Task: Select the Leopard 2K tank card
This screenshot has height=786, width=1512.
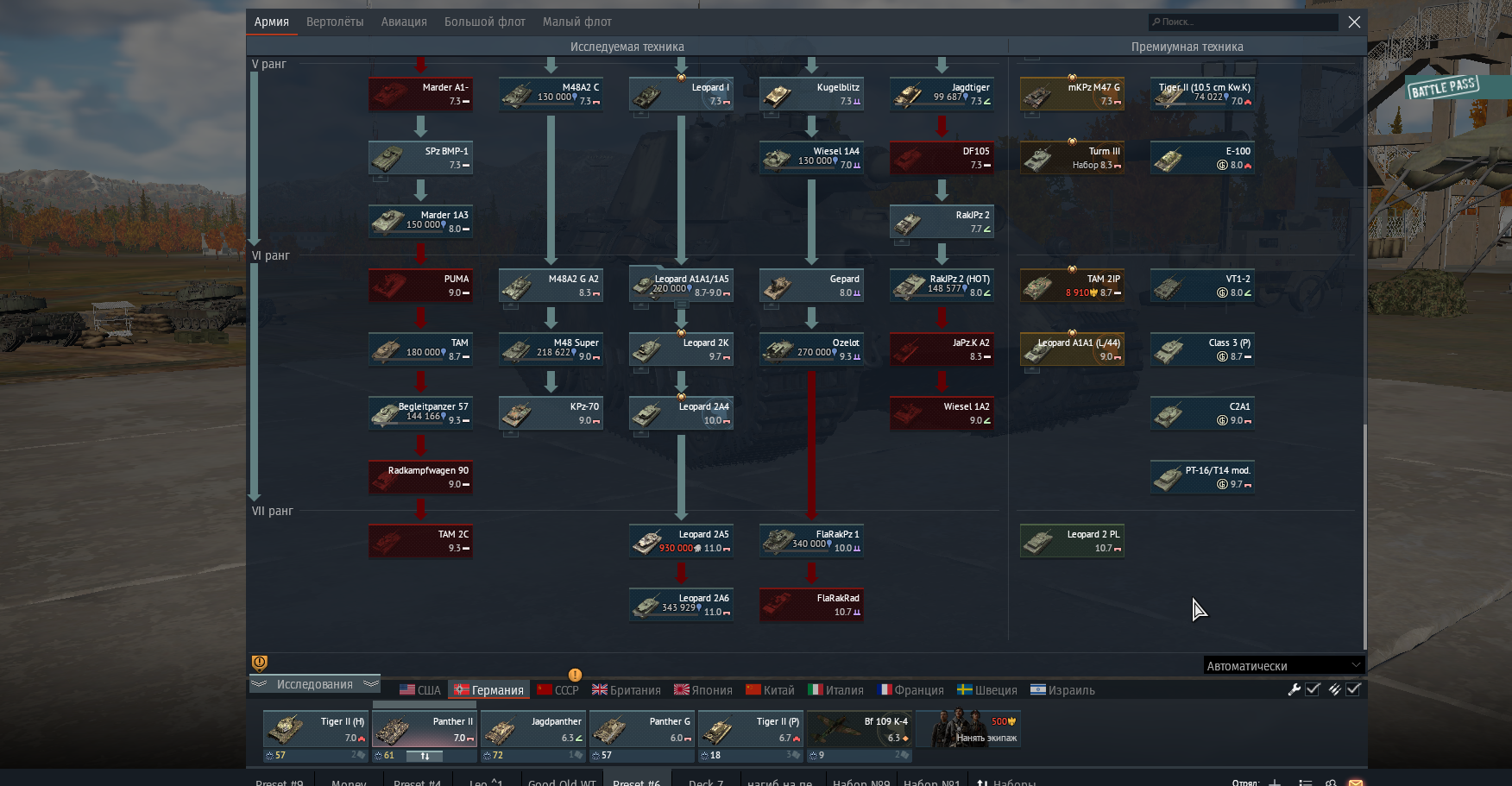Action: pyautogui.click(x=681, y=349)
